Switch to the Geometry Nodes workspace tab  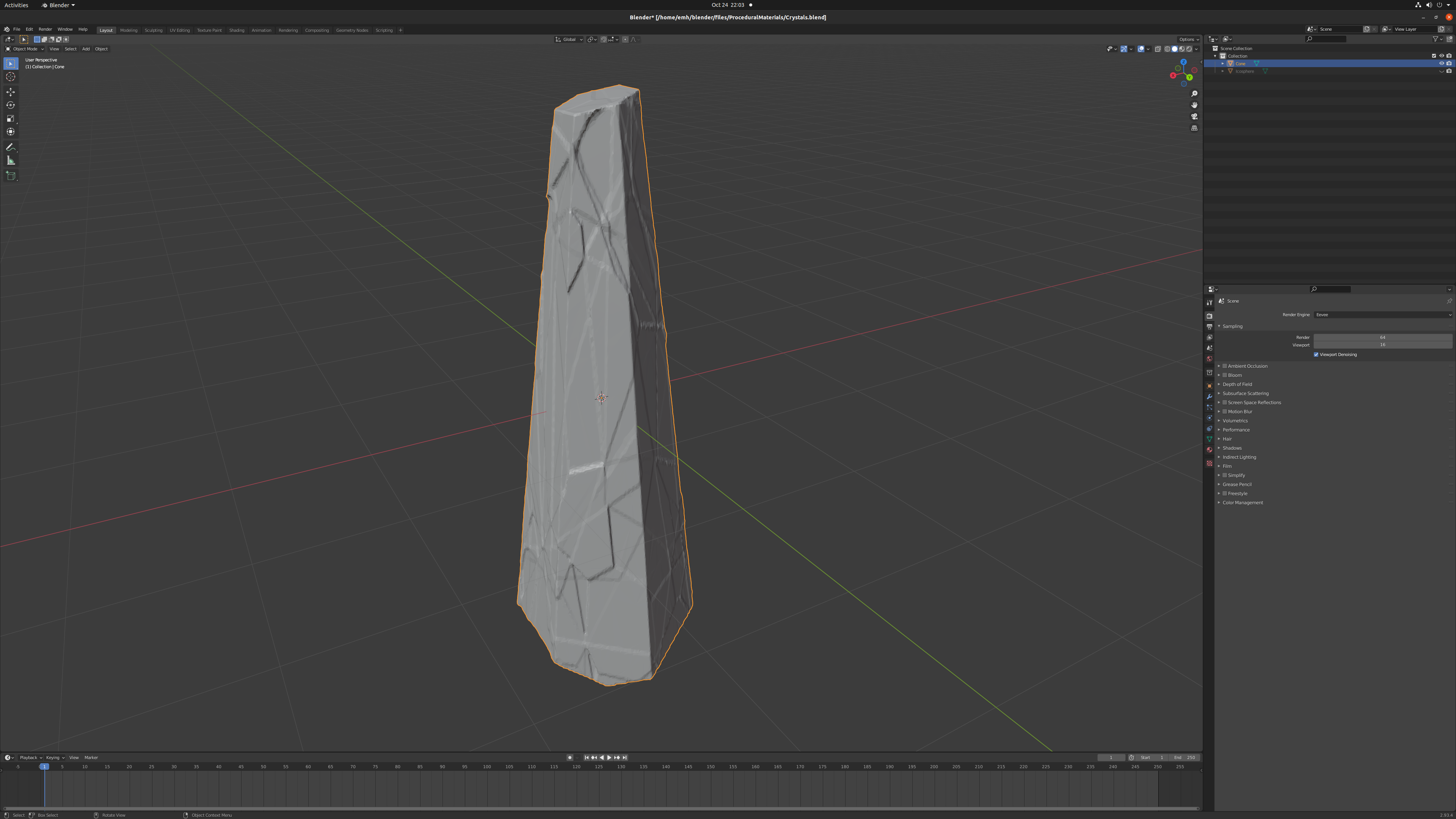[x=352, y=30]
